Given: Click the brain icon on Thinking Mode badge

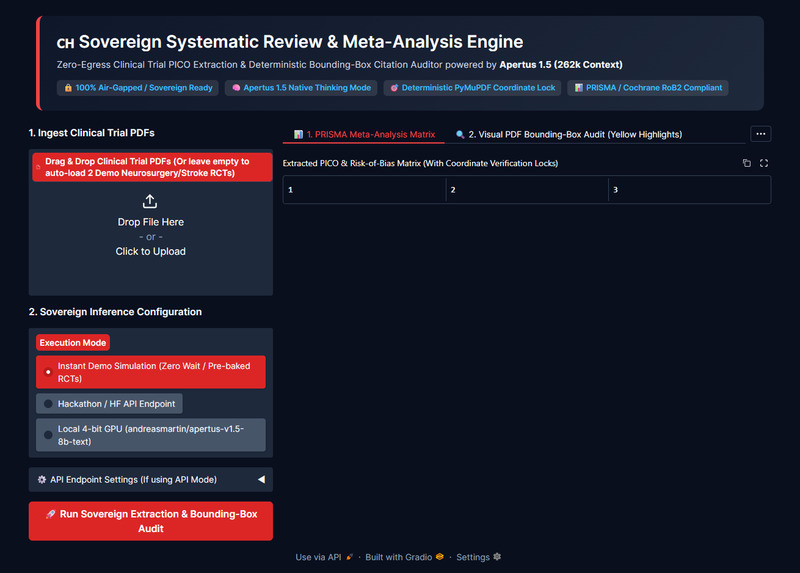Looking at the screenshot, I should [236, 88].
